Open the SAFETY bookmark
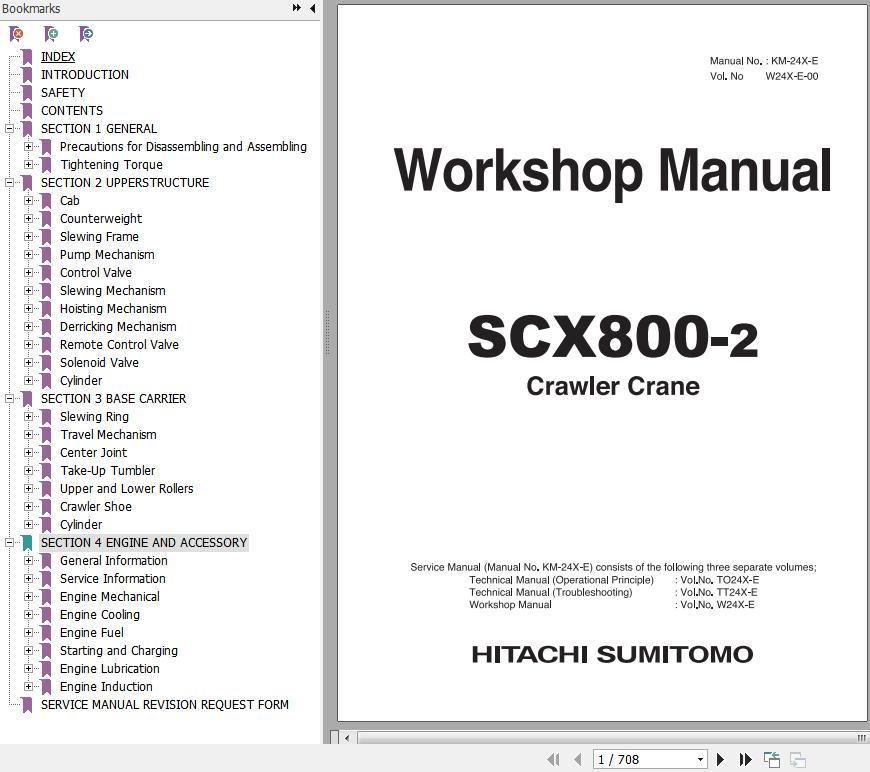This screenshot has height=772, width=870. point(63,93)
